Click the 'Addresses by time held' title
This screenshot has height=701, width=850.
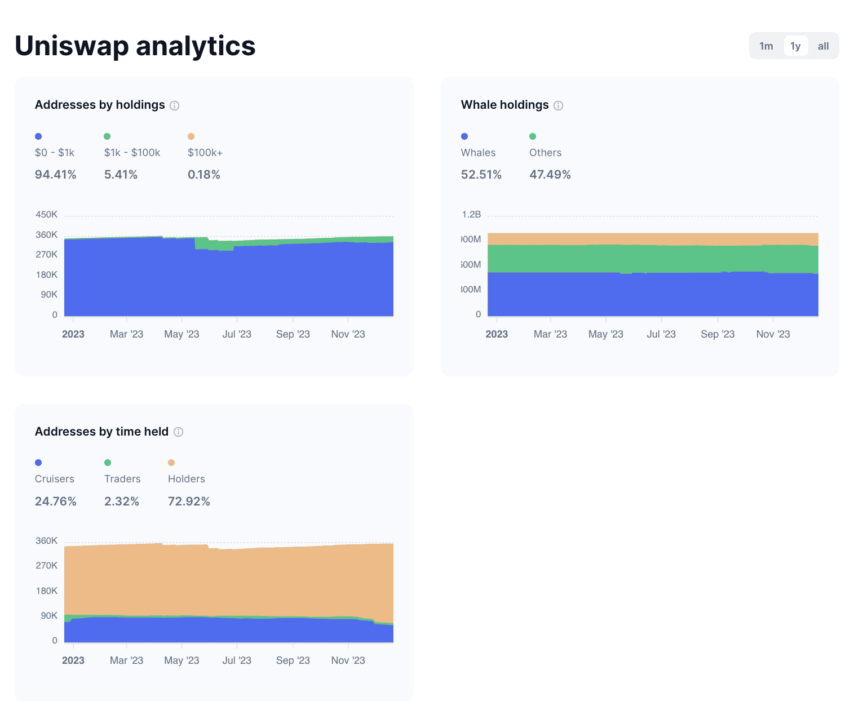101,432
